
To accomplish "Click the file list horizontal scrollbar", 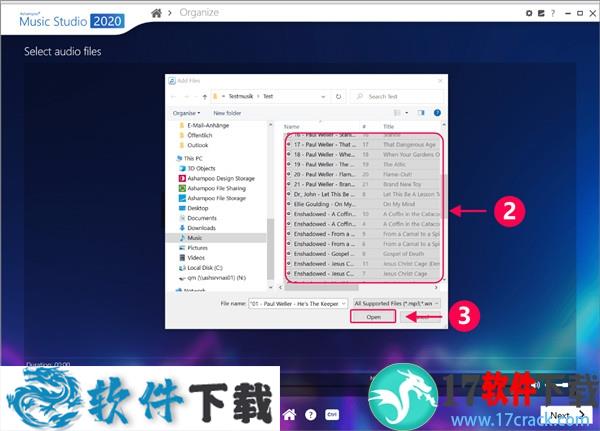I will coord(321,287).
